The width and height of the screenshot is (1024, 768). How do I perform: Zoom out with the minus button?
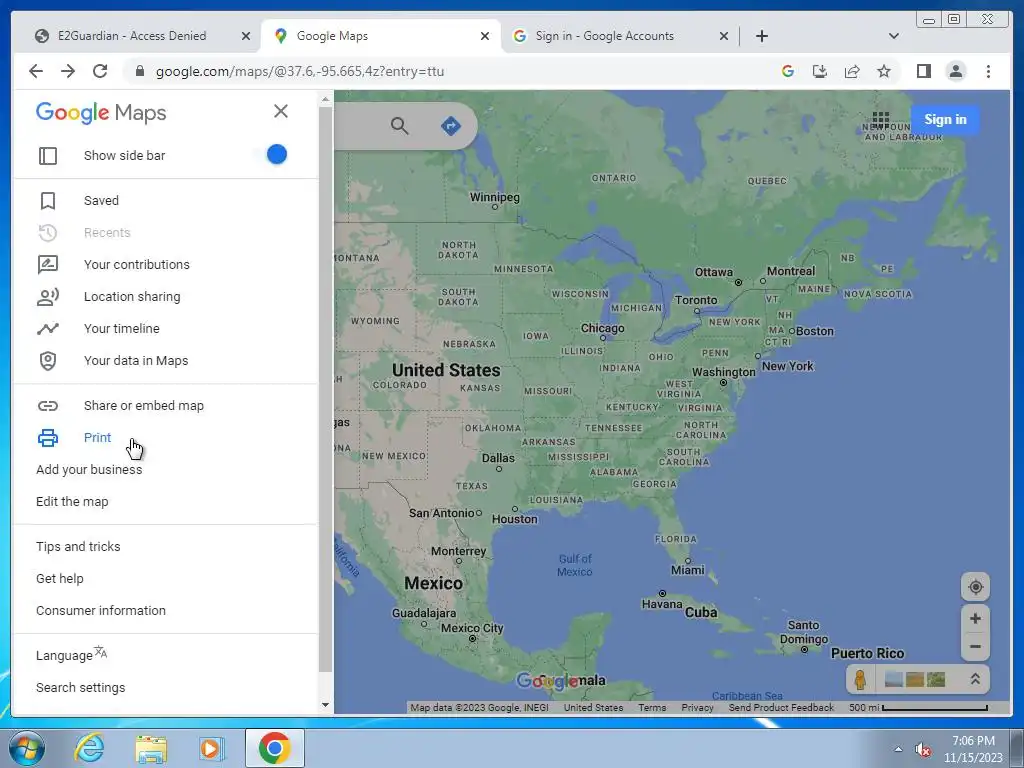click(975, 647)
